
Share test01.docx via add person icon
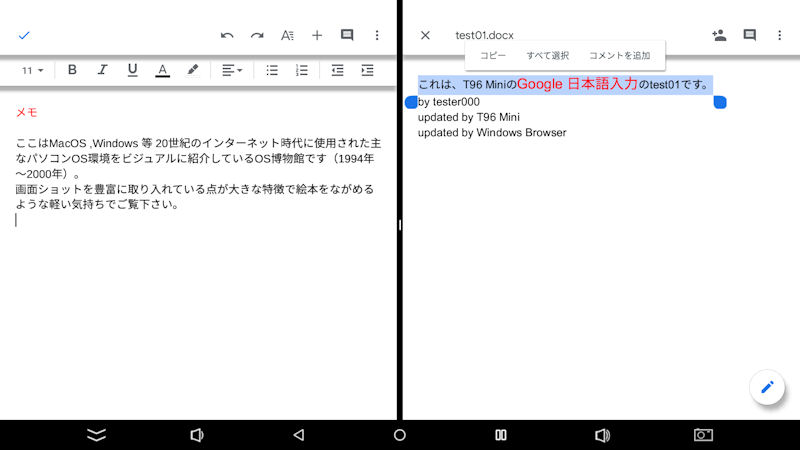(718, 35)
